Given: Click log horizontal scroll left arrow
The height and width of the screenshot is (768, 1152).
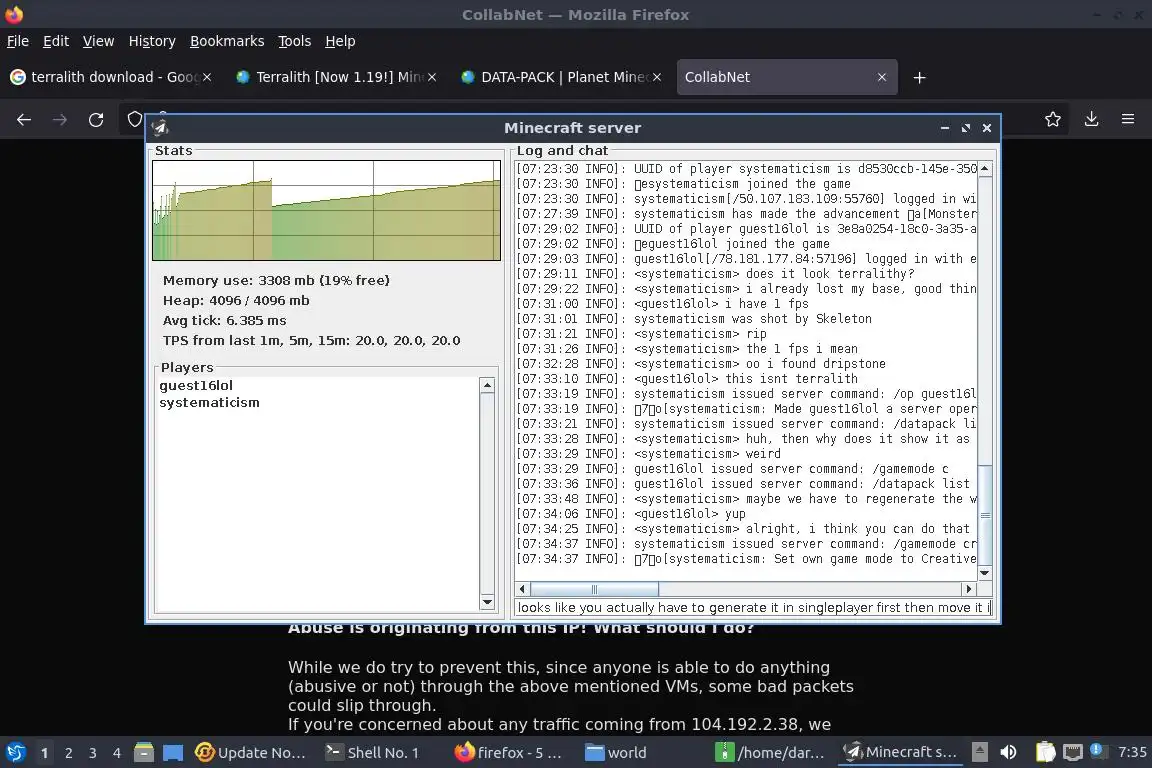Looking at the screenshot, I should (x=522, y=589).
